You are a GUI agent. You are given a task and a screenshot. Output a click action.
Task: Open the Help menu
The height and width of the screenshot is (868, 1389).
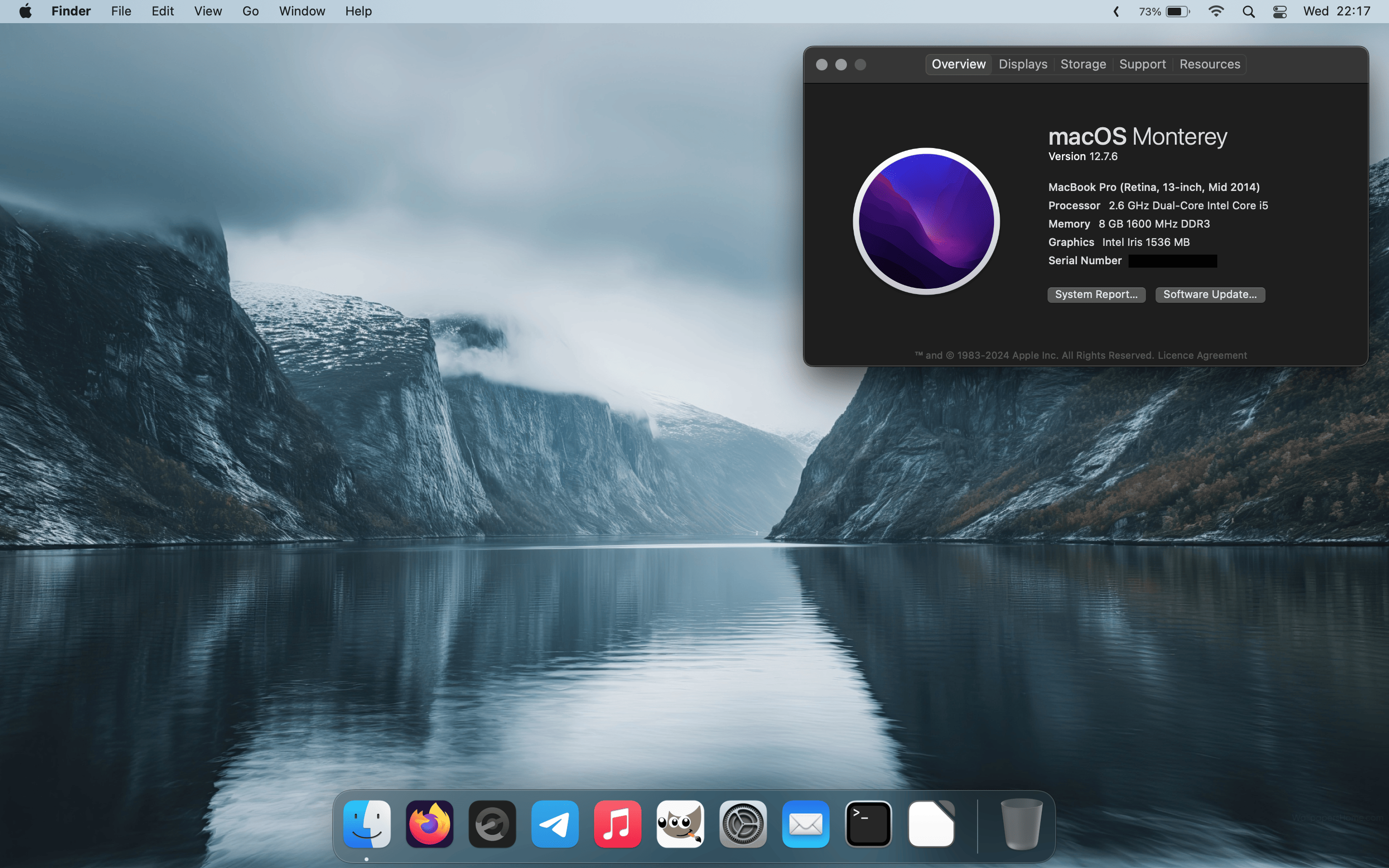point(358,11)
